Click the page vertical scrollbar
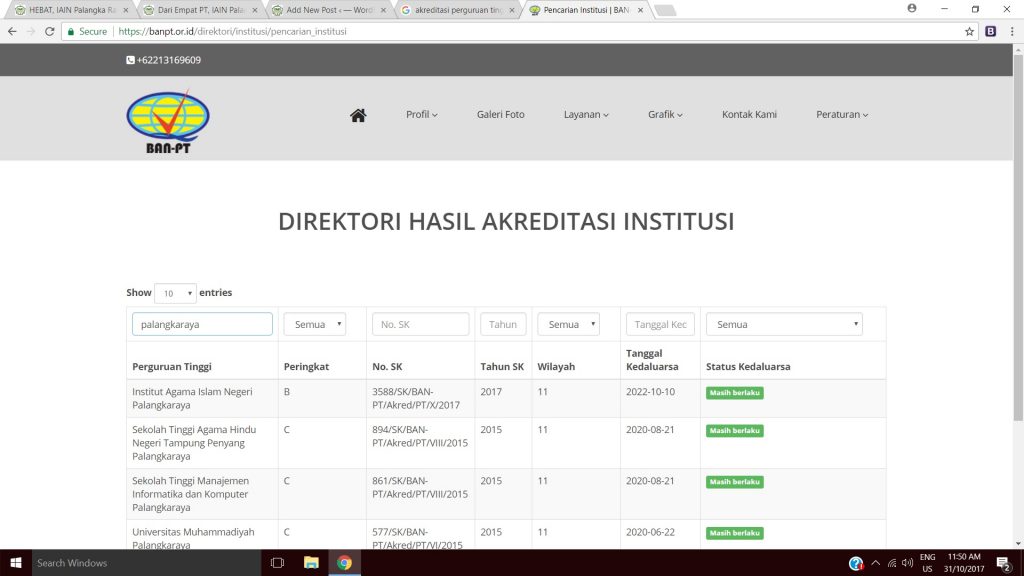Viewport: 1024px width, 576px height. click(x=1018, y=238)
